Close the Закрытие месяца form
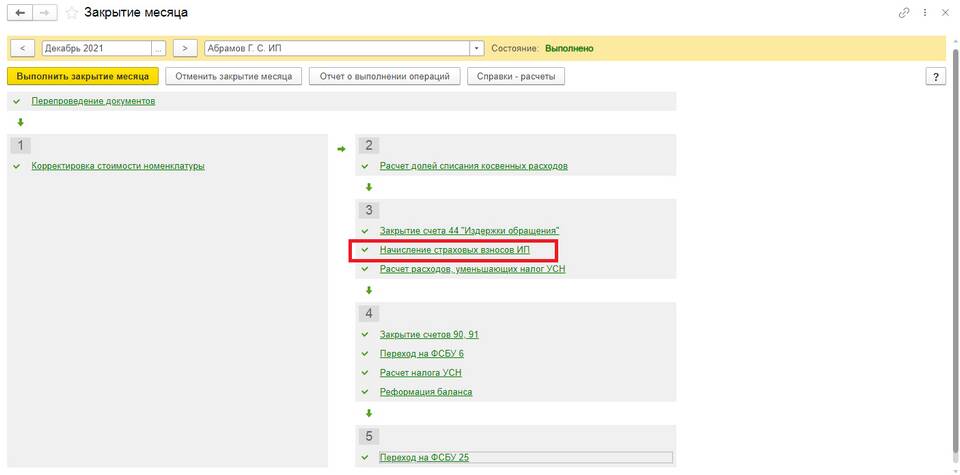The height and width of the screenshot is (475, 960). tap(945, 13)
